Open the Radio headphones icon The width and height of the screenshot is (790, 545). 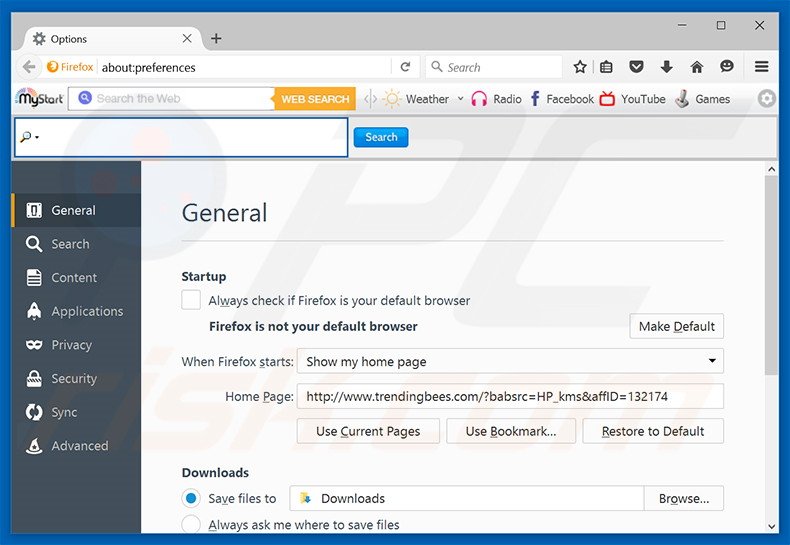[x=479, y=99]
